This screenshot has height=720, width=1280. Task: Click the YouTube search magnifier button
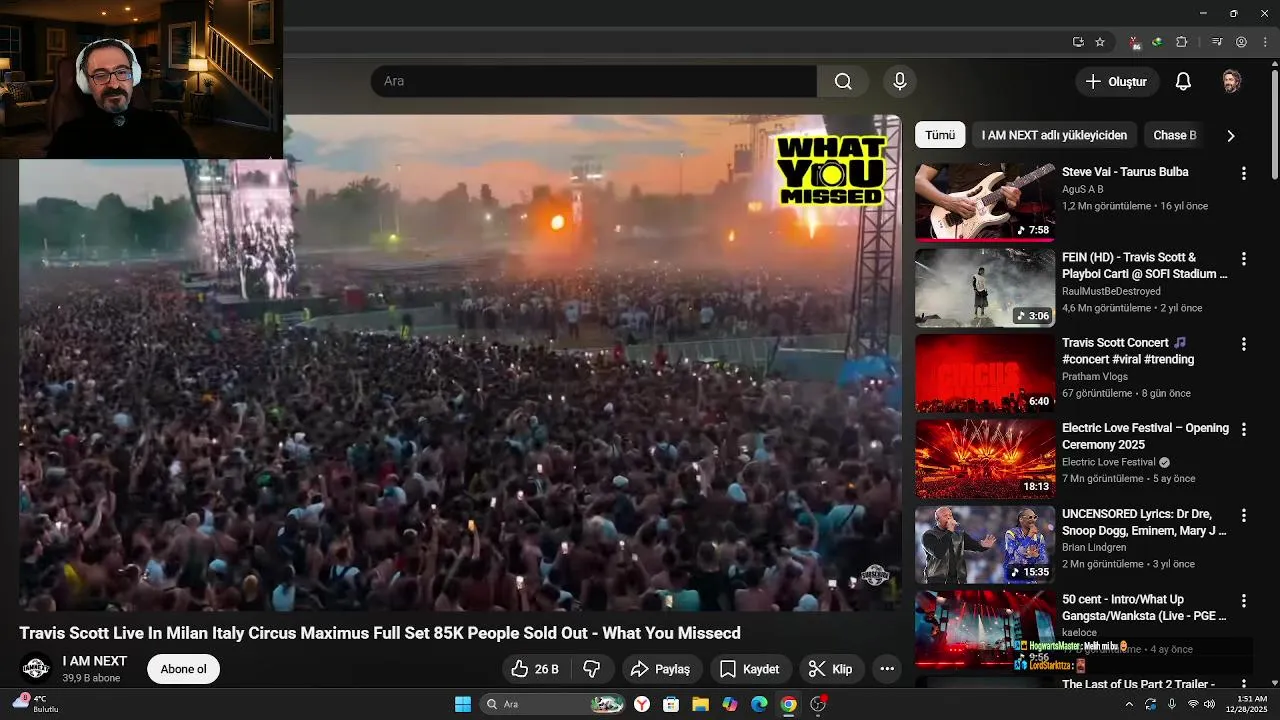(843, 81)
